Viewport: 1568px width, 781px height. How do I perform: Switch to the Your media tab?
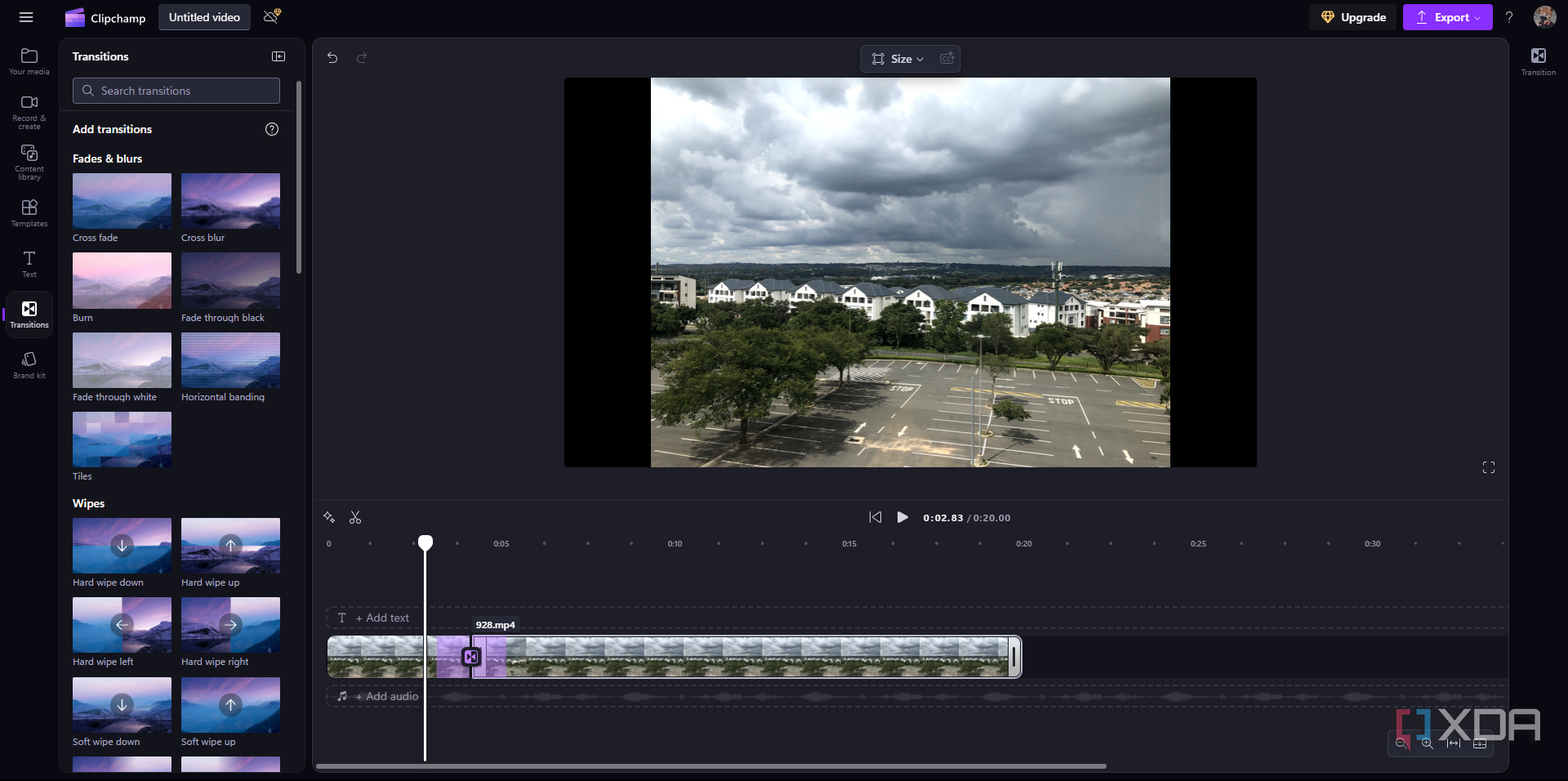pyautogui.click(x=29, y=60)
